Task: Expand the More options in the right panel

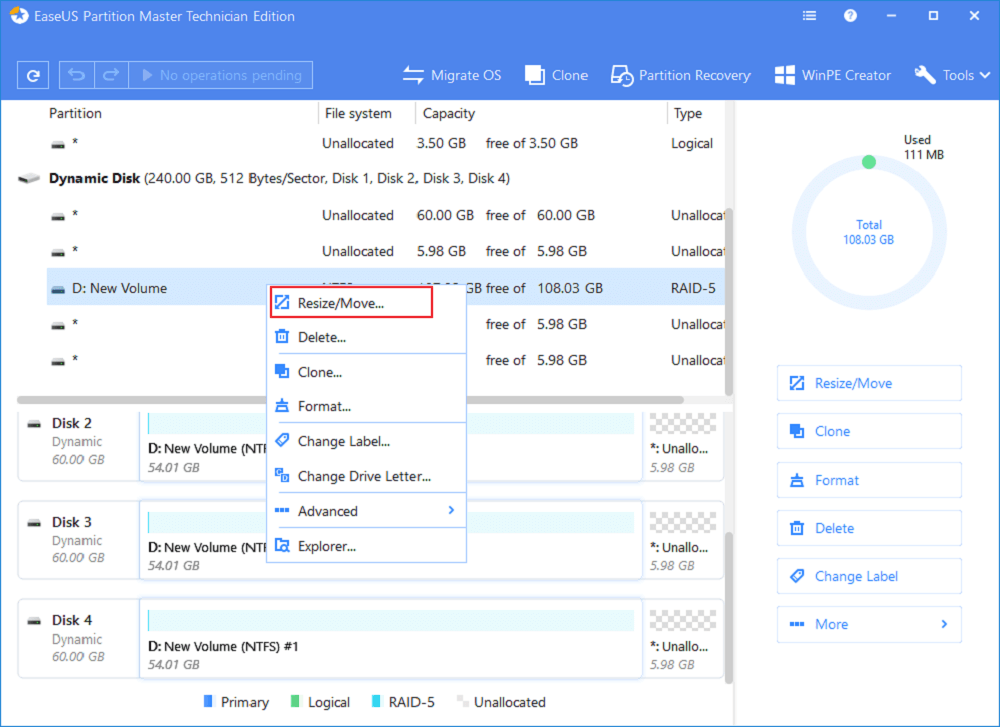Action: click(868, 624)
